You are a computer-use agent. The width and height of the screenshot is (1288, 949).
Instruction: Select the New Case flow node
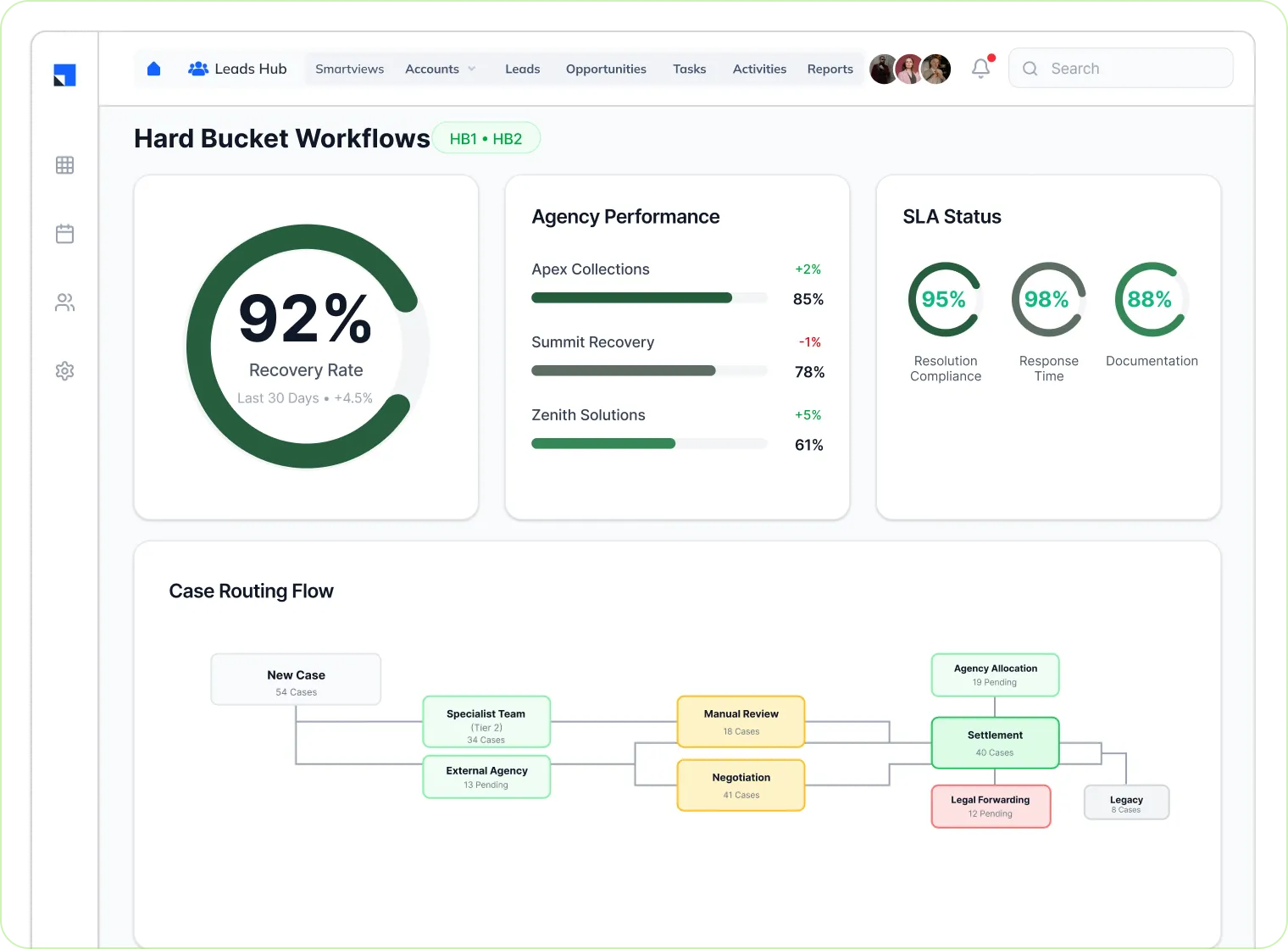point(296,680)
